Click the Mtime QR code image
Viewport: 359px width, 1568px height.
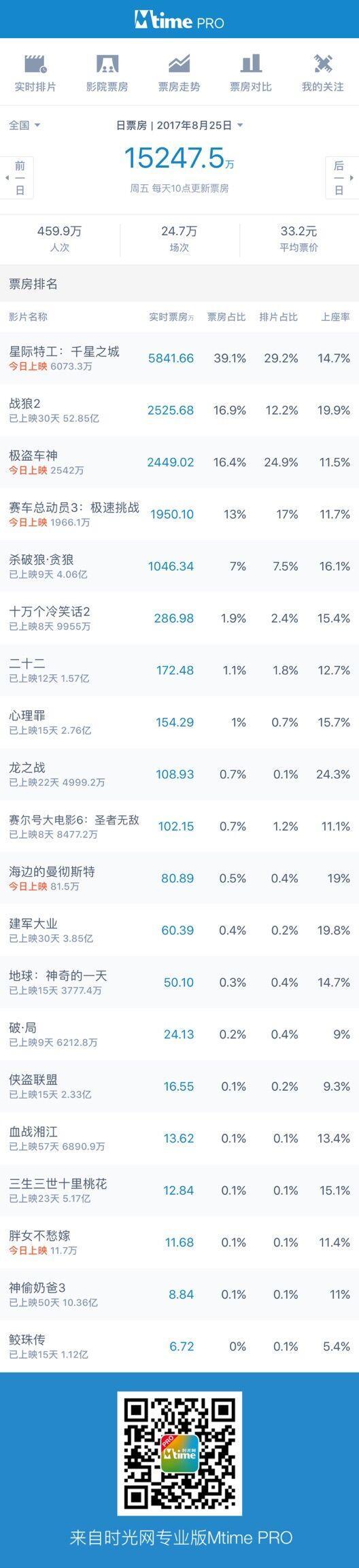pos(179,1453)
